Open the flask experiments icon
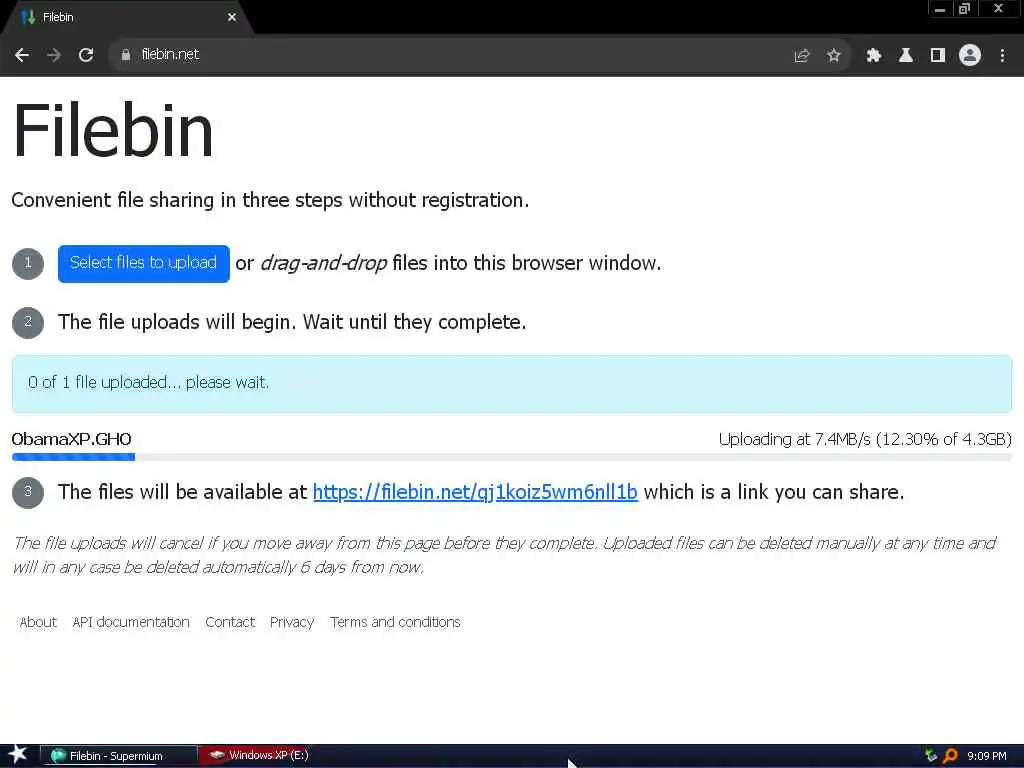 (x=905, y=56)
